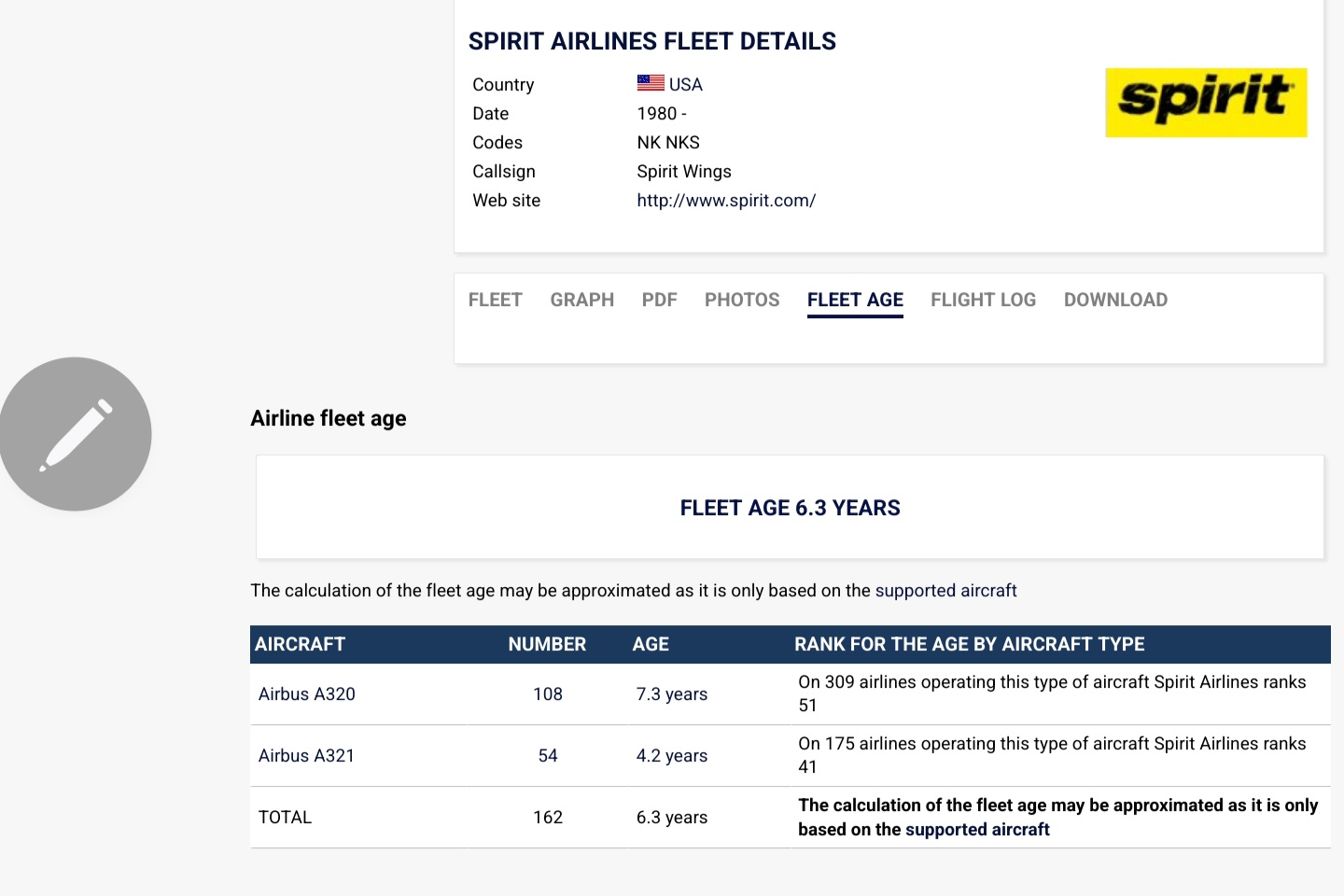Click the FLEET AGE 6.3 YEARS banner

click(791, 508)
